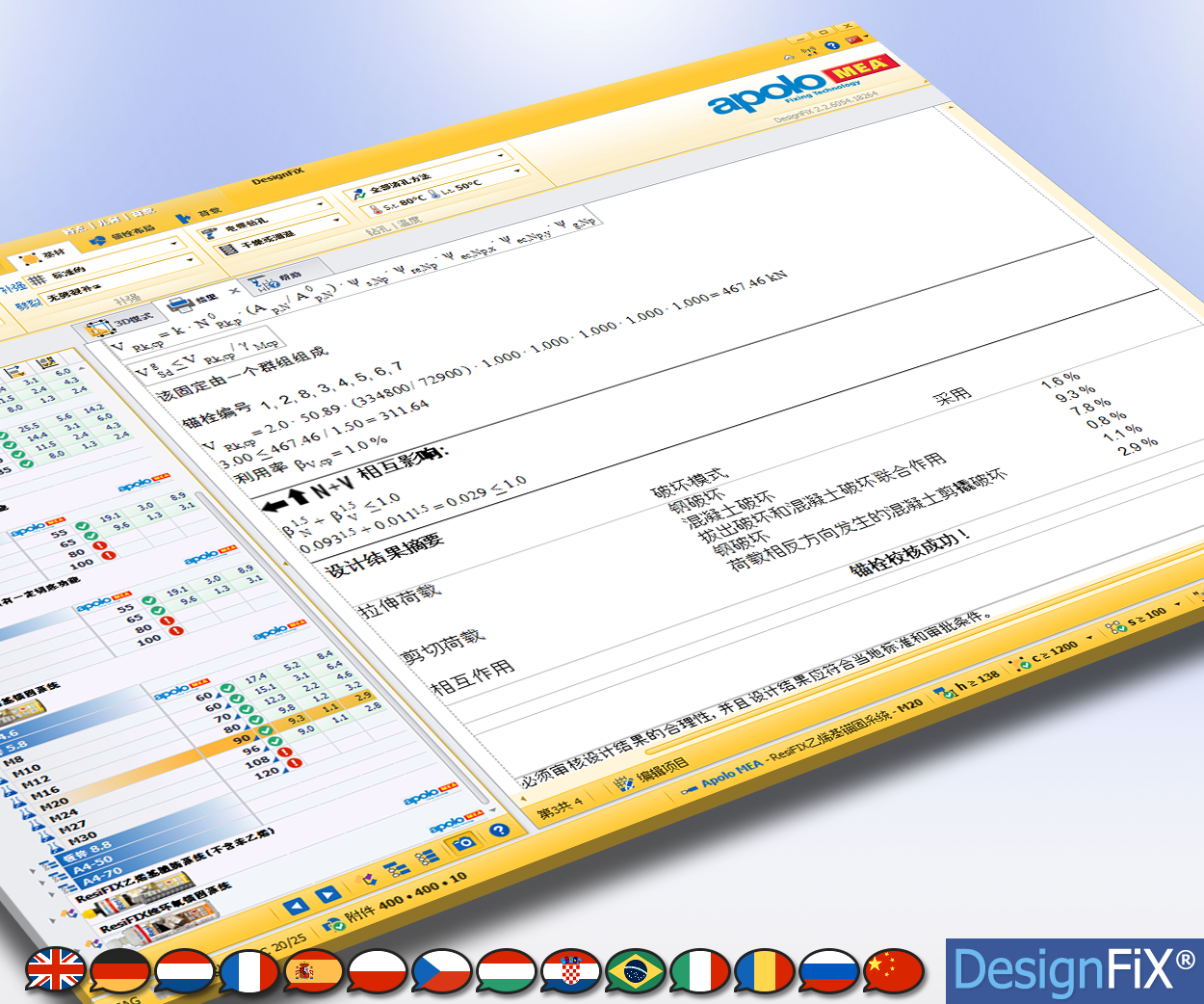Viewport: 1204px width, 1004px height.
Task: Open the temperature range 80°C / 50°C dropdown
Action: (445, 190)
